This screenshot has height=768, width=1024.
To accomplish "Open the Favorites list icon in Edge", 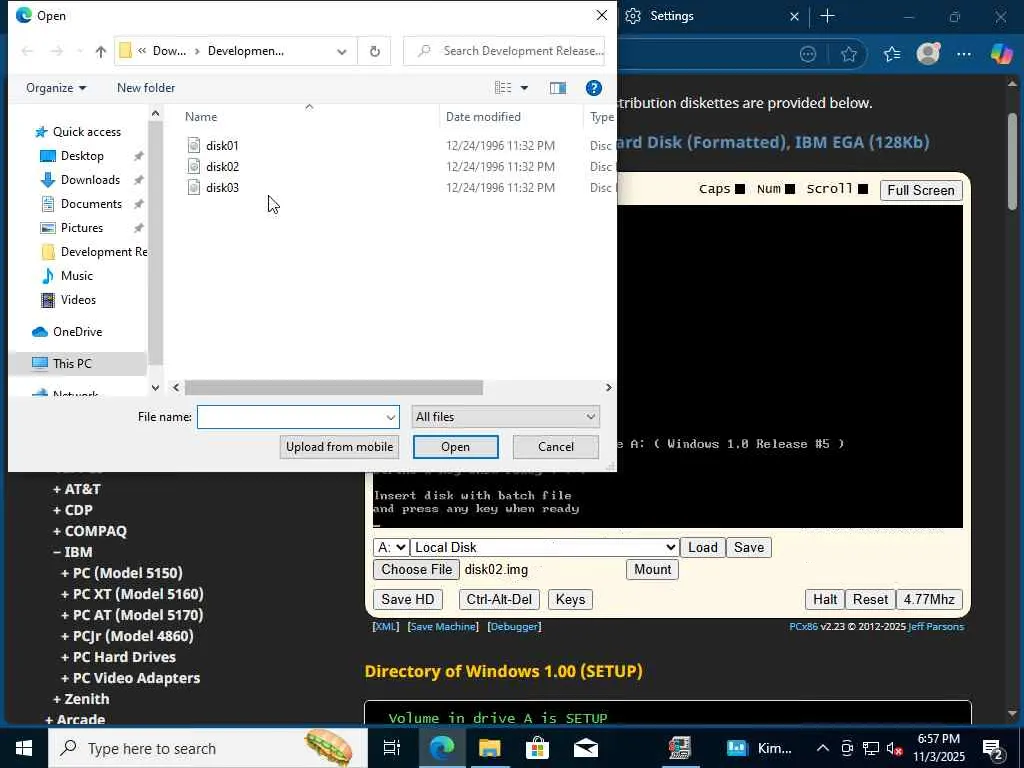I will 892,54.
